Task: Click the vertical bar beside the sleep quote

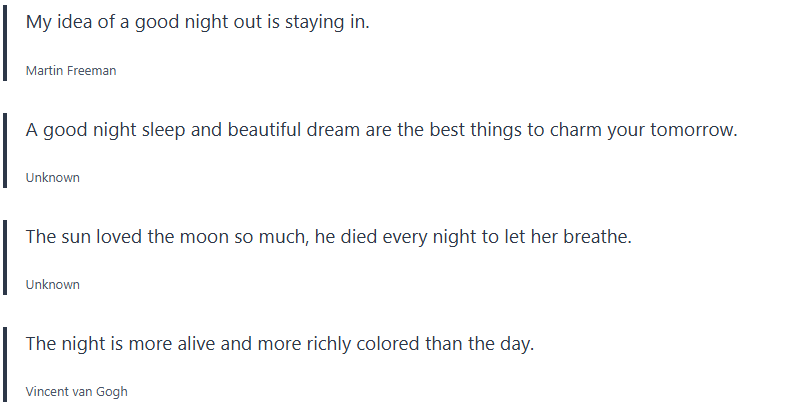Action: point(6,149)
